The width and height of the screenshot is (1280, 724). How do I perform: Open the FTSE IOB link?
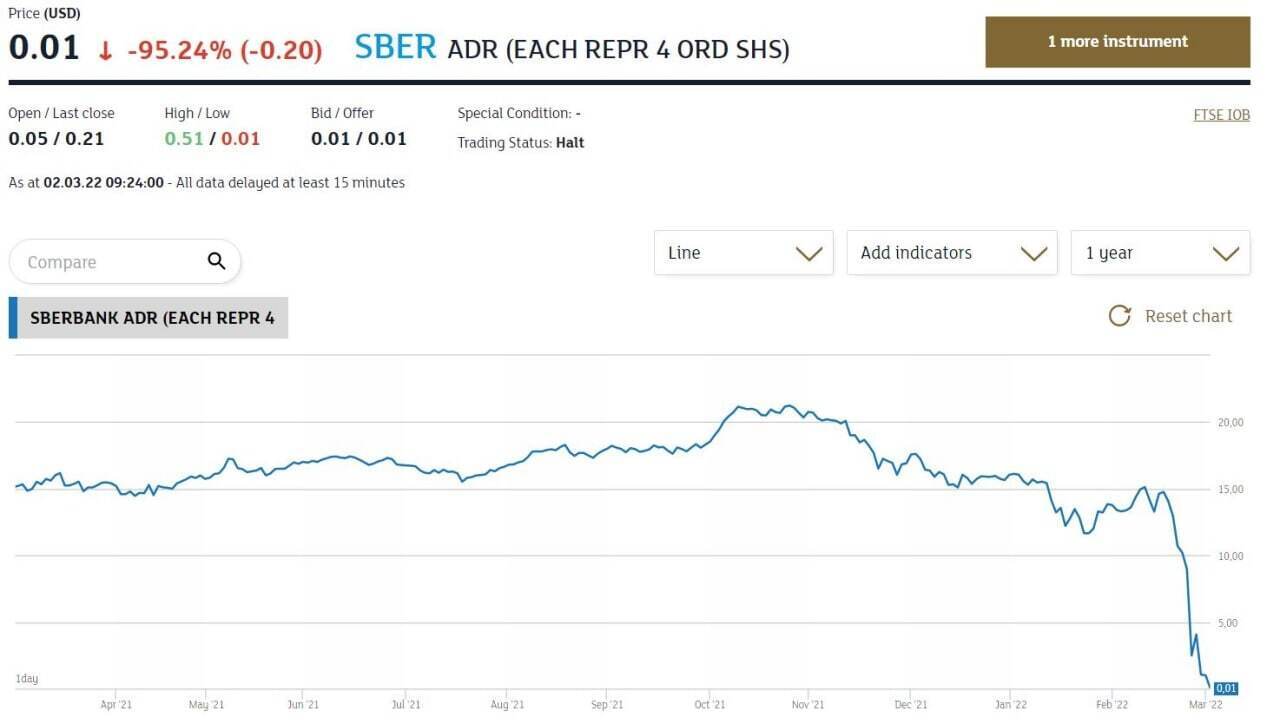click(x=1221, y=115)
